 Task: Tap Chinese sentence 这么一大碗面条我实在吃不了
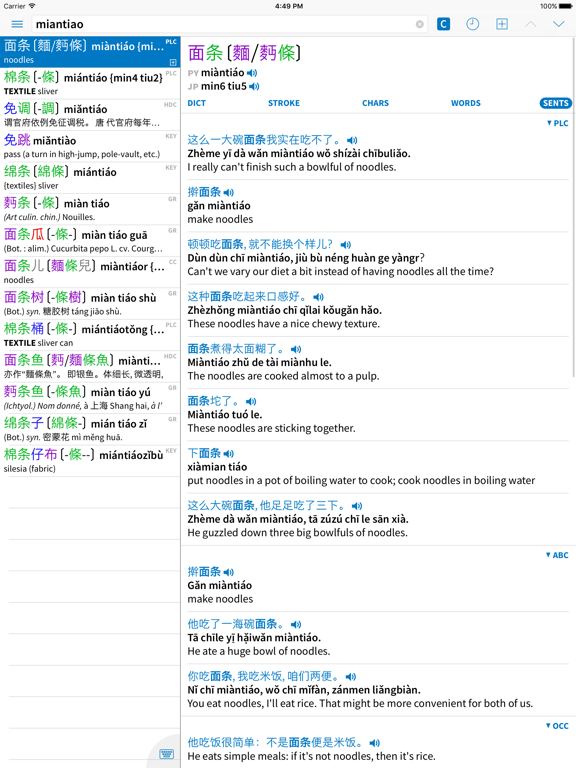[264, 140]
